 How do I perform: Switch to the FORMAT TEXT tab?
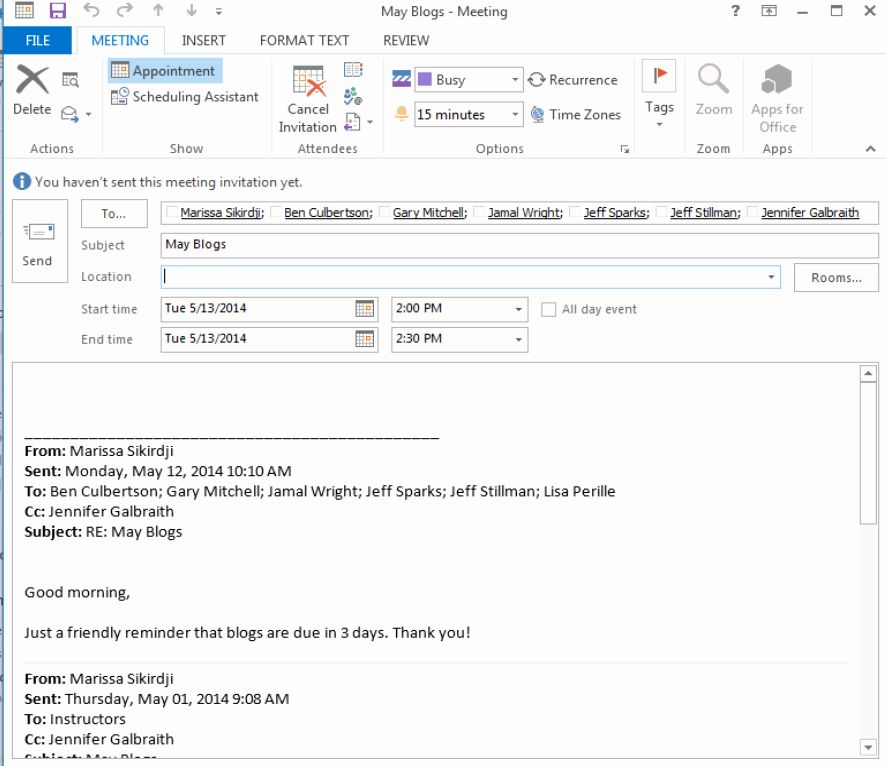[304, 41]
